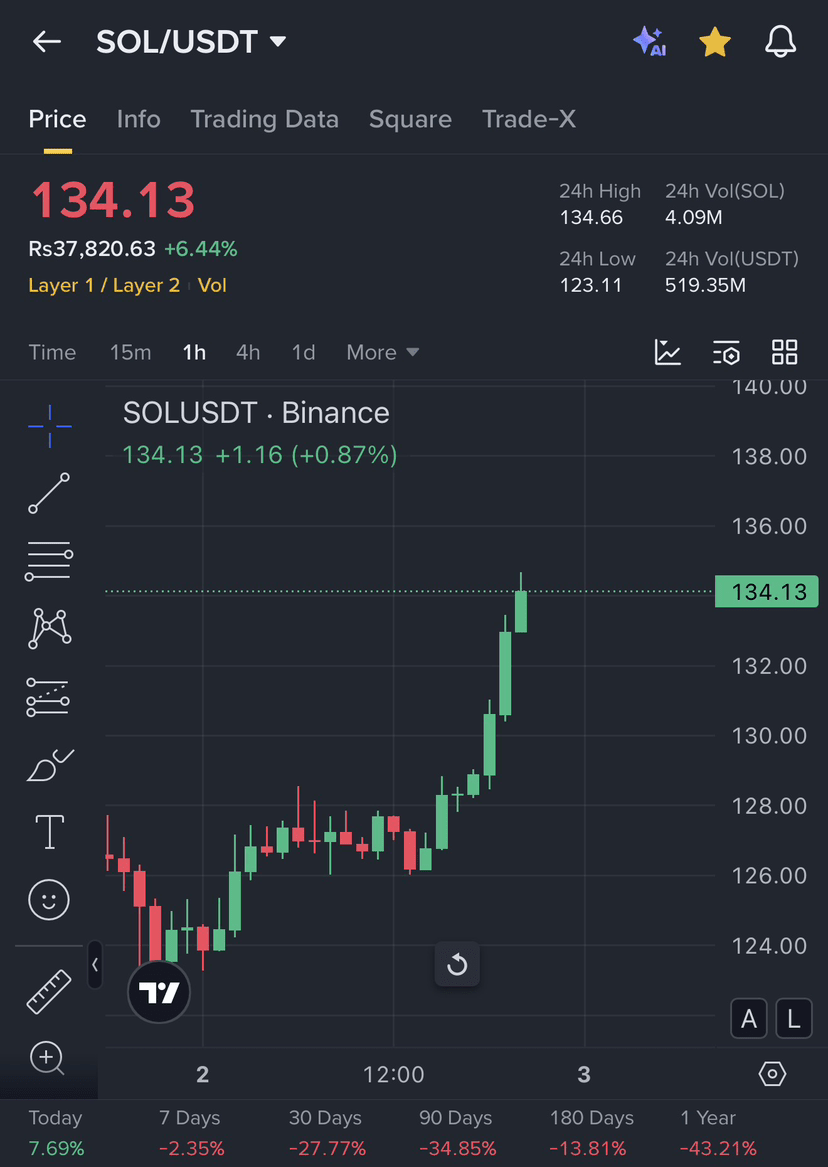Click the +6.44% change value

(201, 249)
